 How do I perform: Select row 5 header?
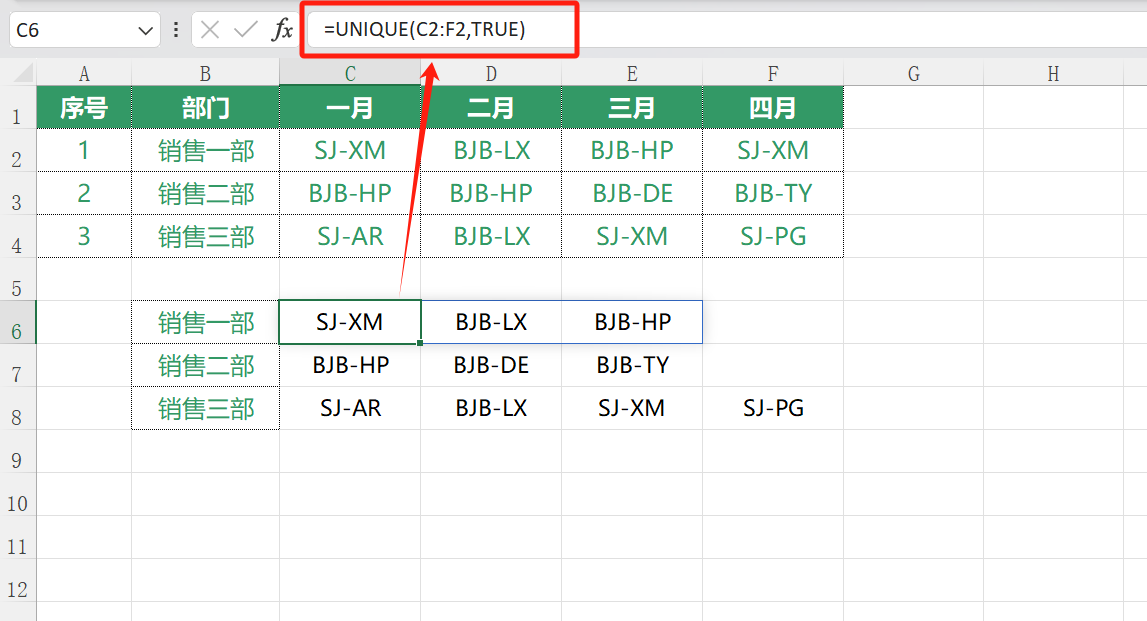18,279
